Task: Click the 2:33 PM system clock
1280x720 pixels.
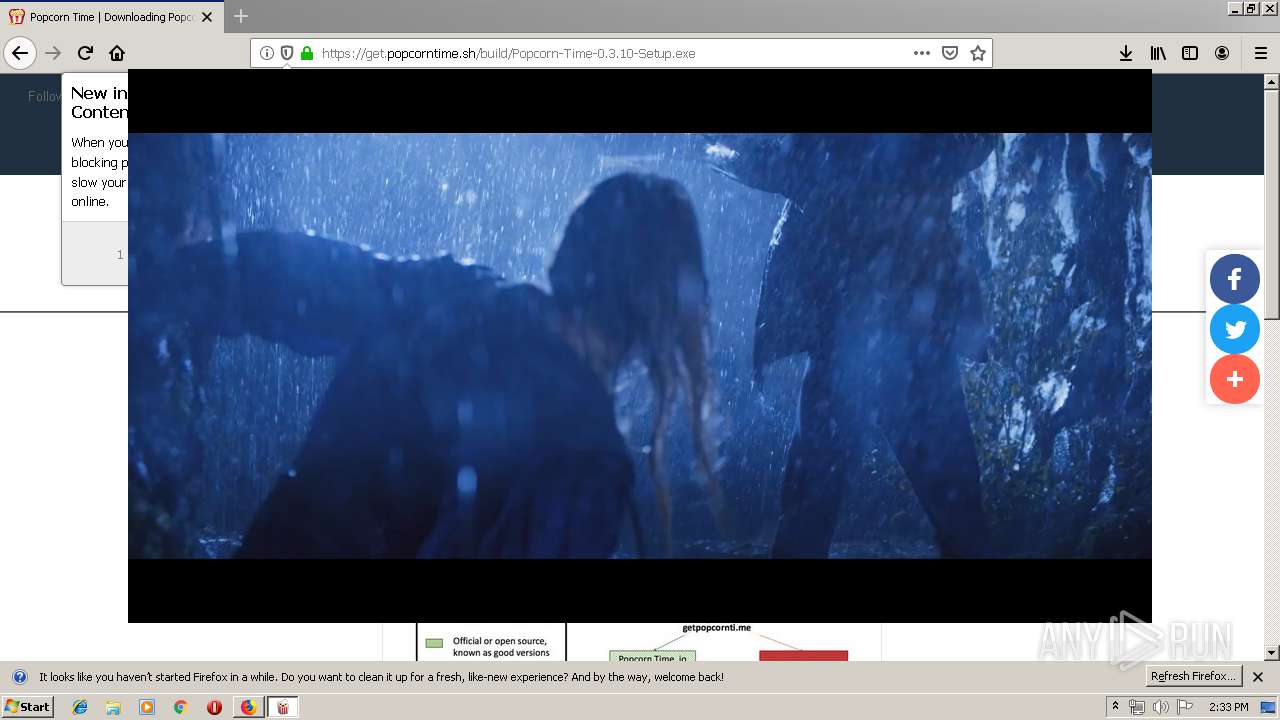Action: pyautogui.click(x=1229, y=707)
